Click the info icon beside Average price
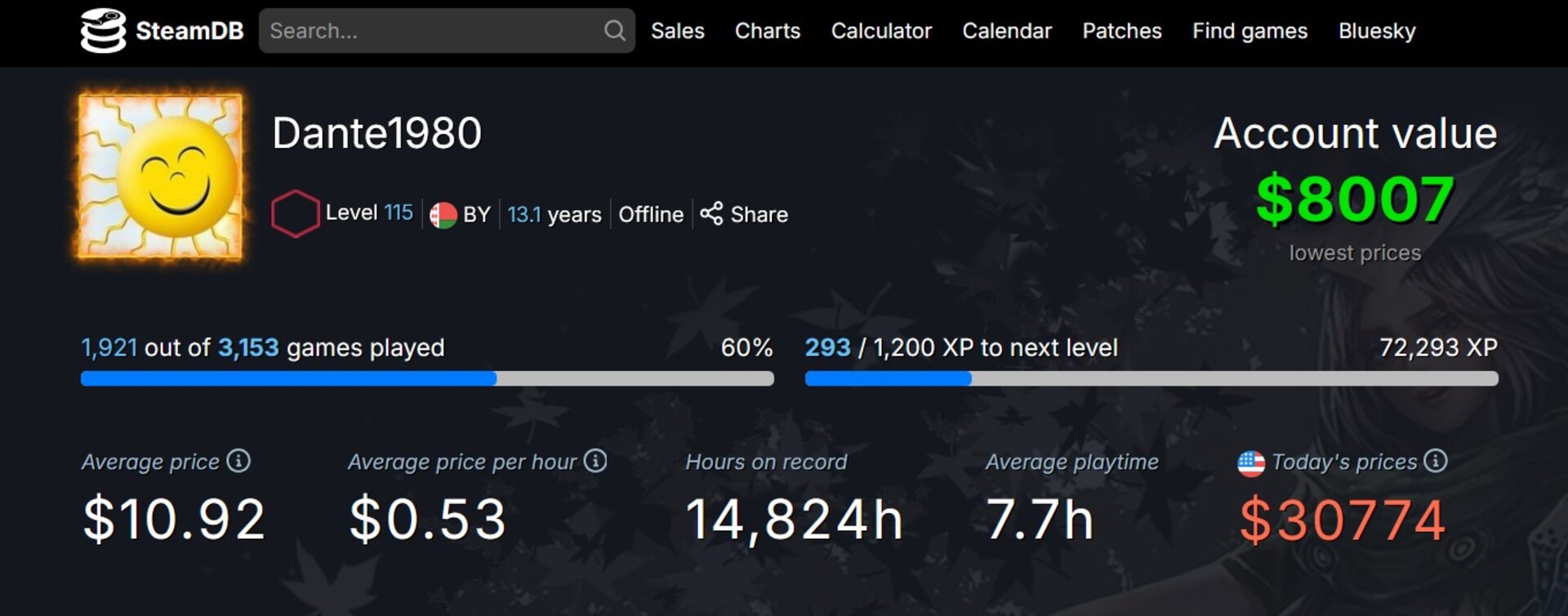This screenshot has height=616, width=1568. [238, 461]
